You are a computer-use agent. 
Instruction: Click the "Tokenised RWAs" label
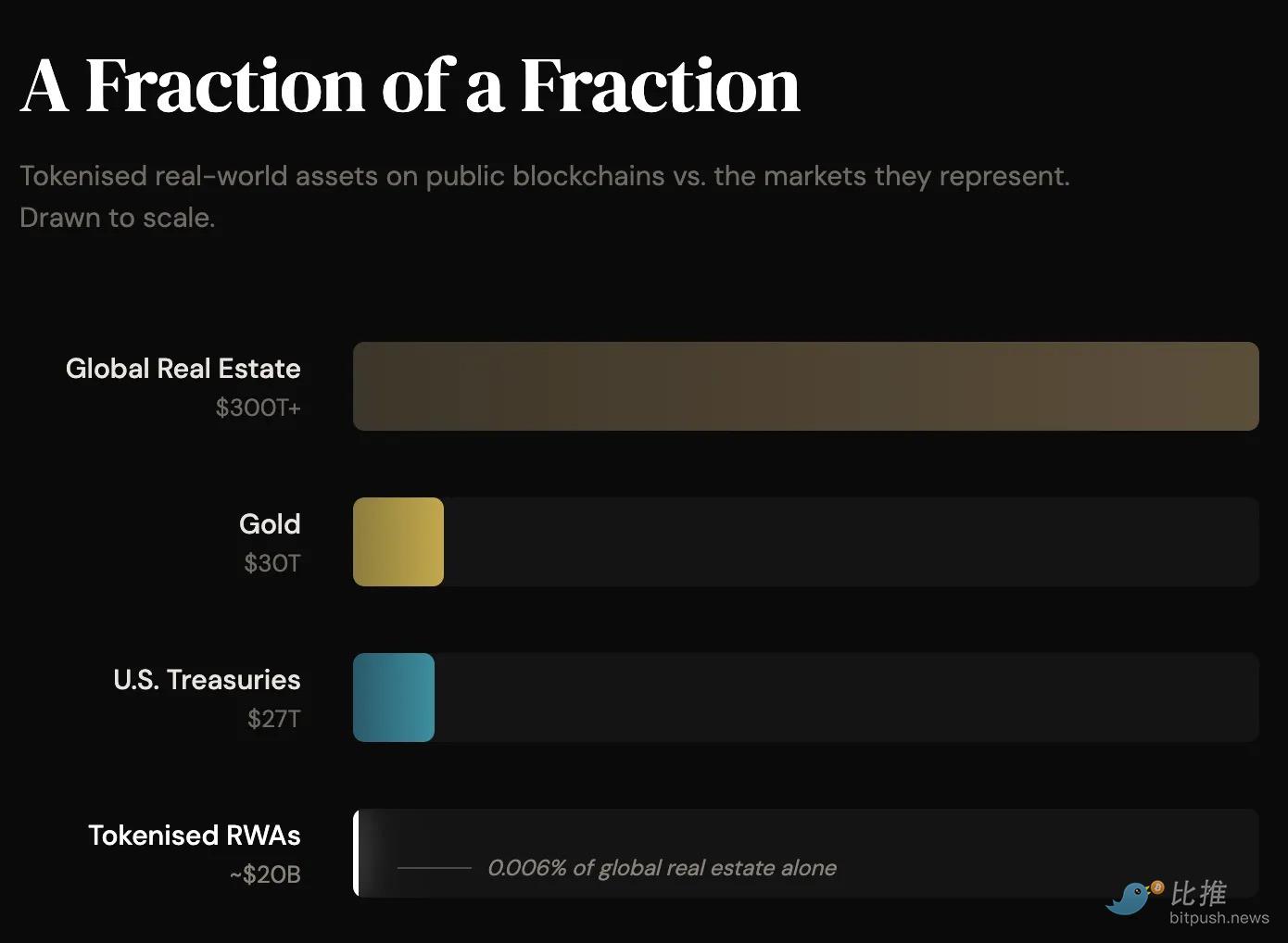click(x=195, y=836)
